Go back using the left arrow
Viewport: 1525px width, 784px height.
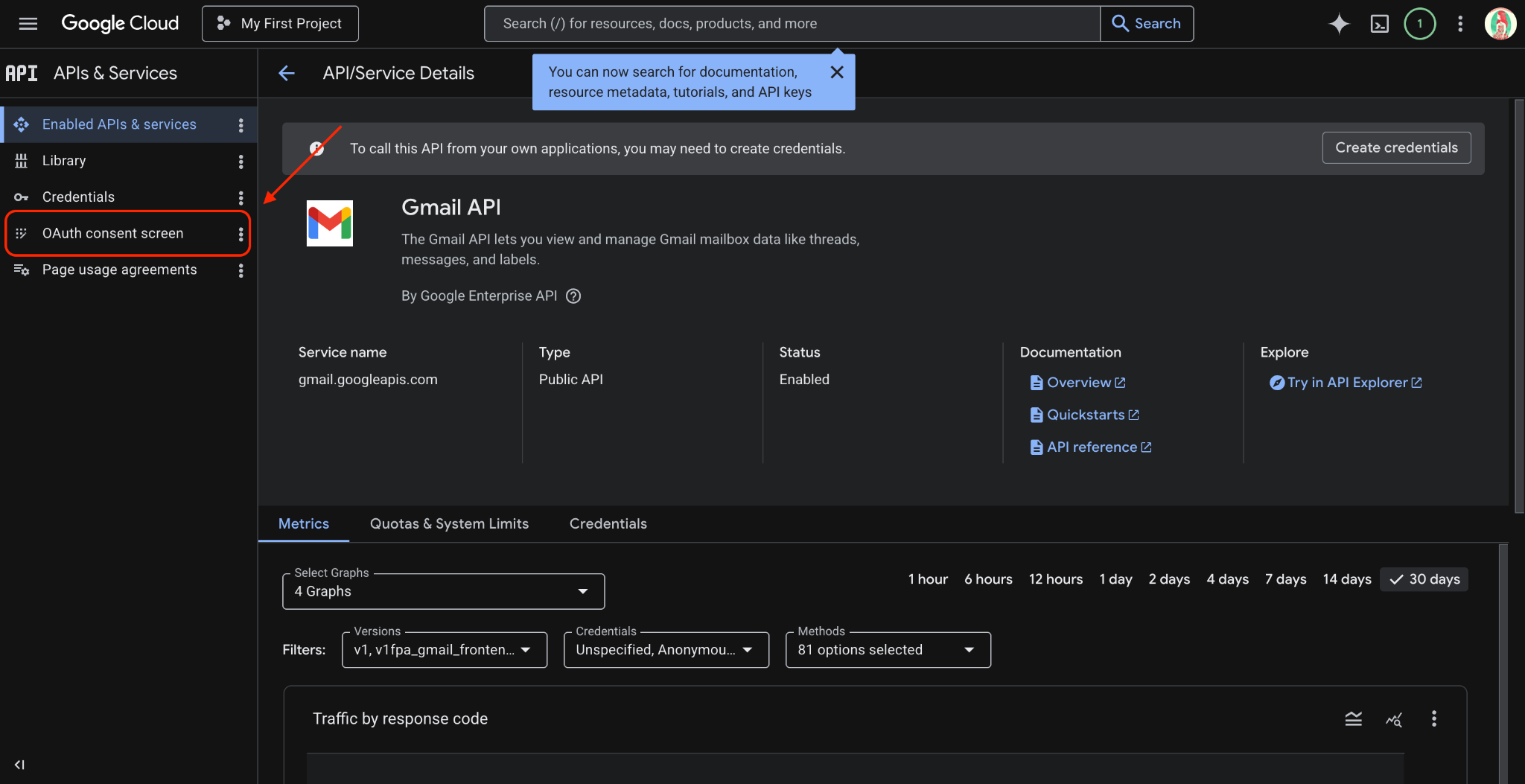[x=287, y=73]
